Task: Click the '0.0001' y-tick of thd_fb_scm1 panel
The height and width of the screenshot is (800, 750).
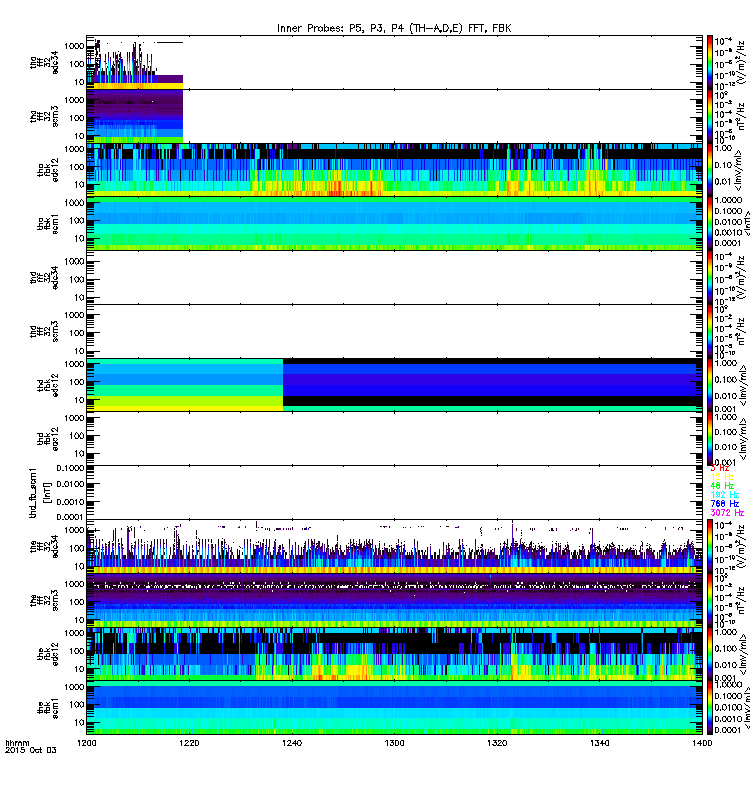Action: pyautogui.click(x=70, y=517)
